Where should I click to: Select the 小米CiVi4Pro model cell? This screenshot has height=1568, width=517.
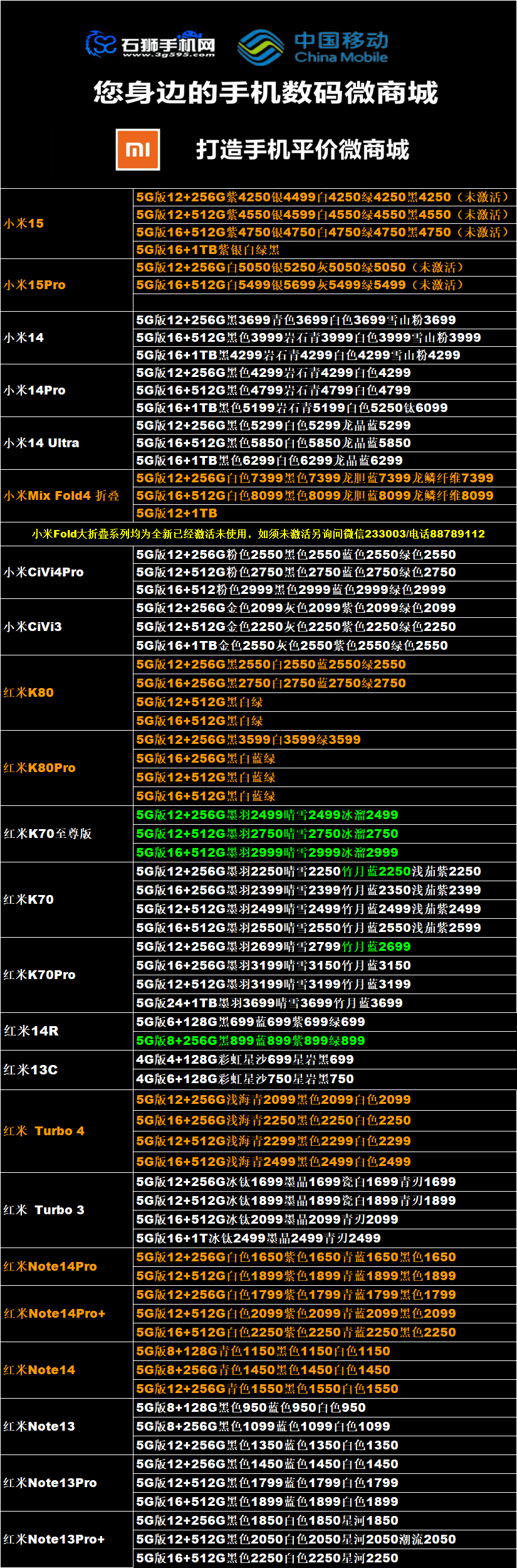pyautogui.click(x=44, y=573)
